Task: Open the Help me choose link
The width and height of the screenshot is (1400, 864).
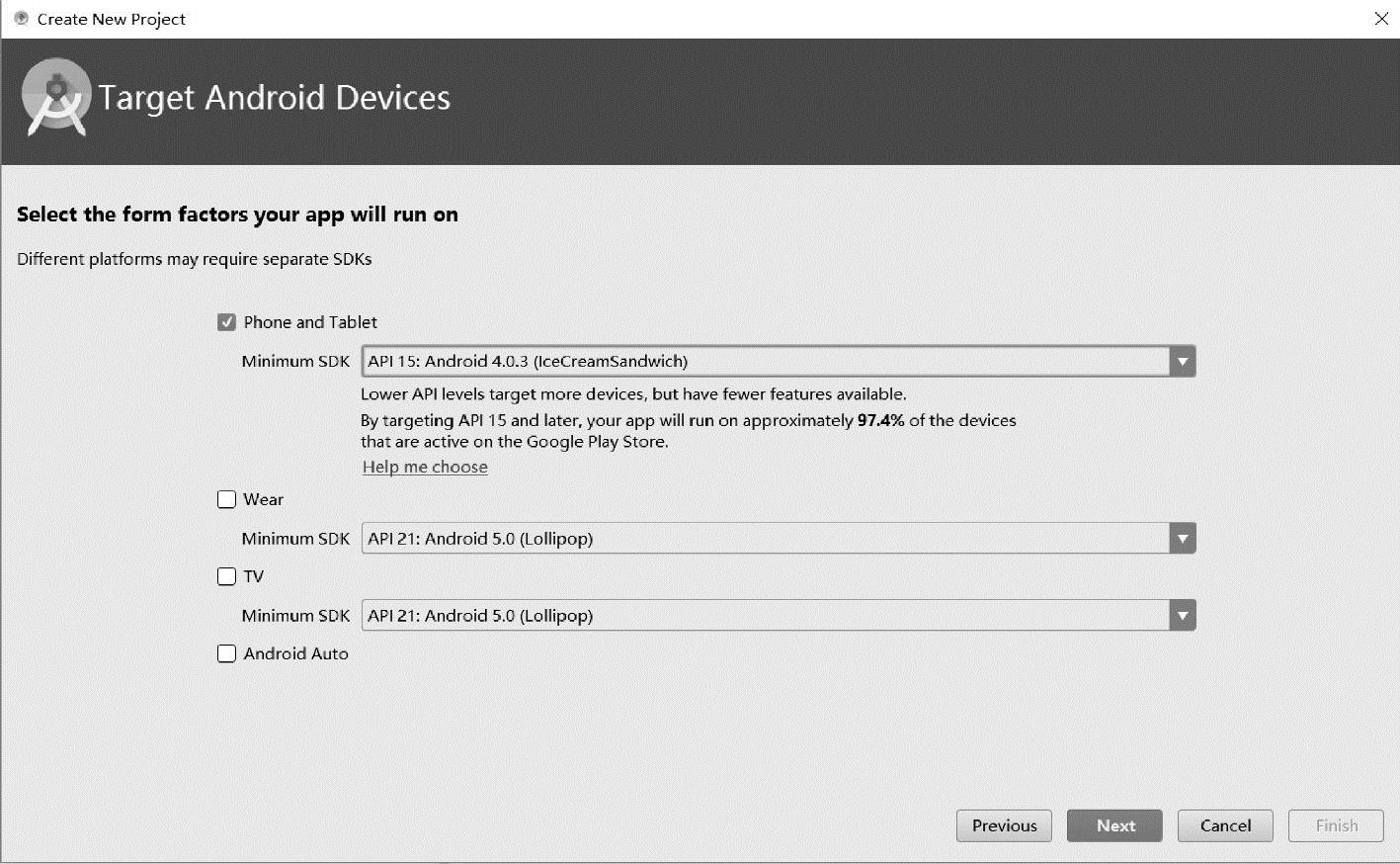Action: point(425,467)
